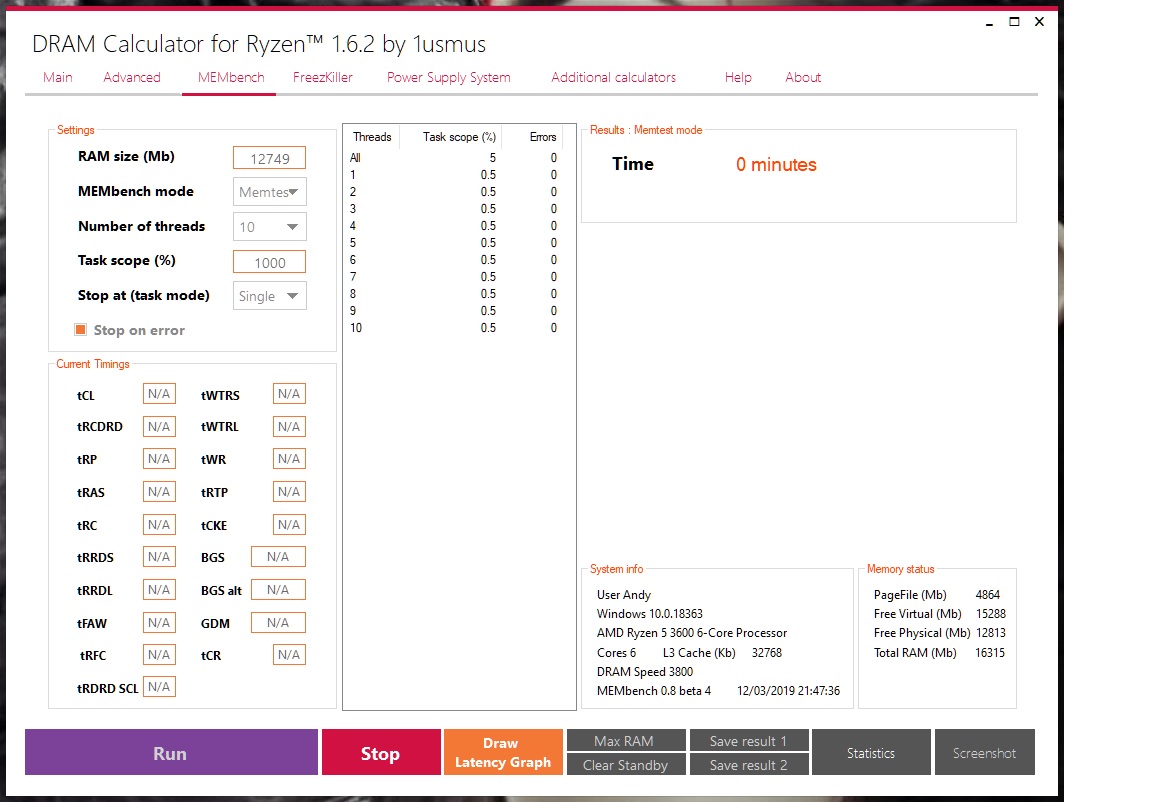Image resolution: width=1152 pixels, height=802 pixels.
Task: Click the tCKE timing value box
Action: [x=289, y=525]
